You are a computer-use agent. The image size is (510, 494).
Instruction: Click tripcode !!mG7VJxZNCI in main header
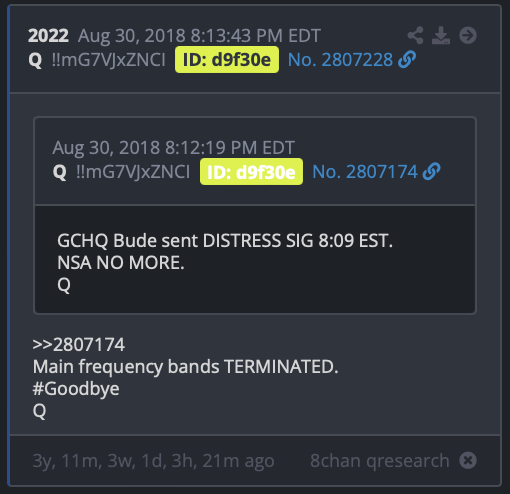tap(109, 60)
